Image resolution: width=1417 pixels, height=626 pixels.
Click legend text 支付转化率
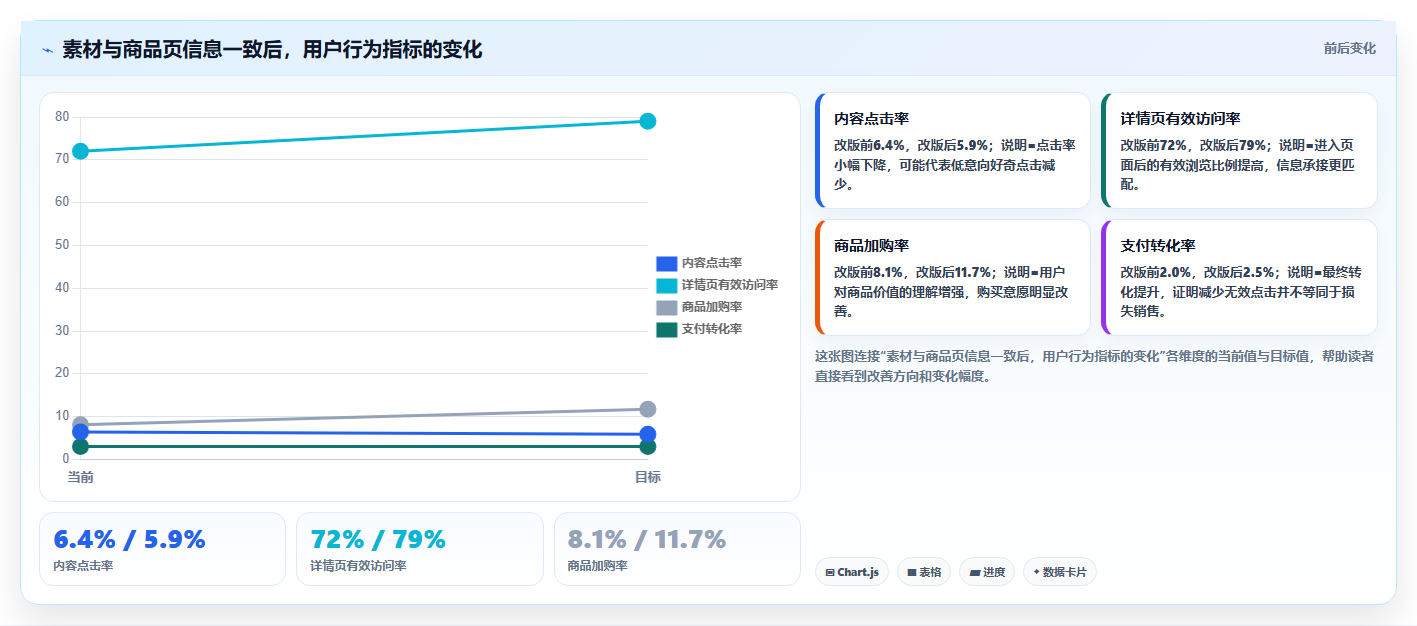[712, 329]
